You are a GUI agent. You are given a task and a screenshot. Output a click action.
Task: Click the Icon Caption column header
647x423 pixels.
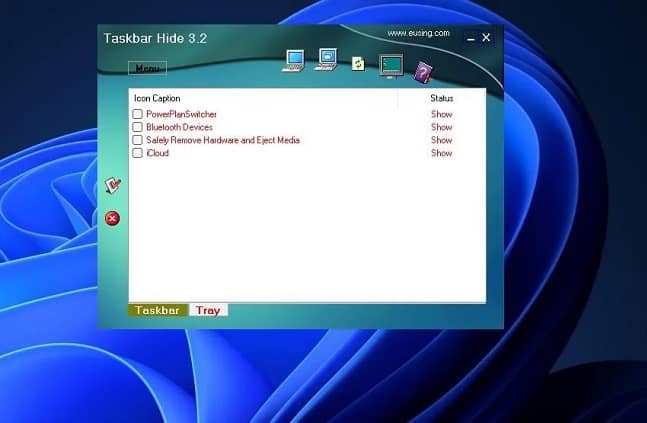pyautogui.click(x=157, y=99)
